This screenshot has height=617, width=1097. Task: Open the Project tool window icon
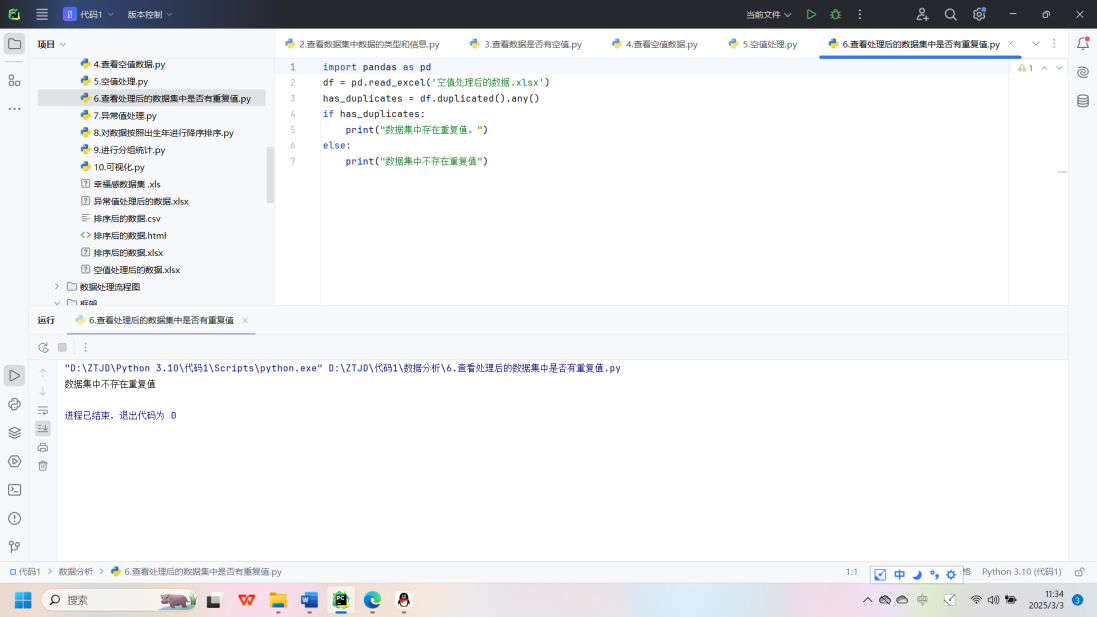(x=14, y=44)
